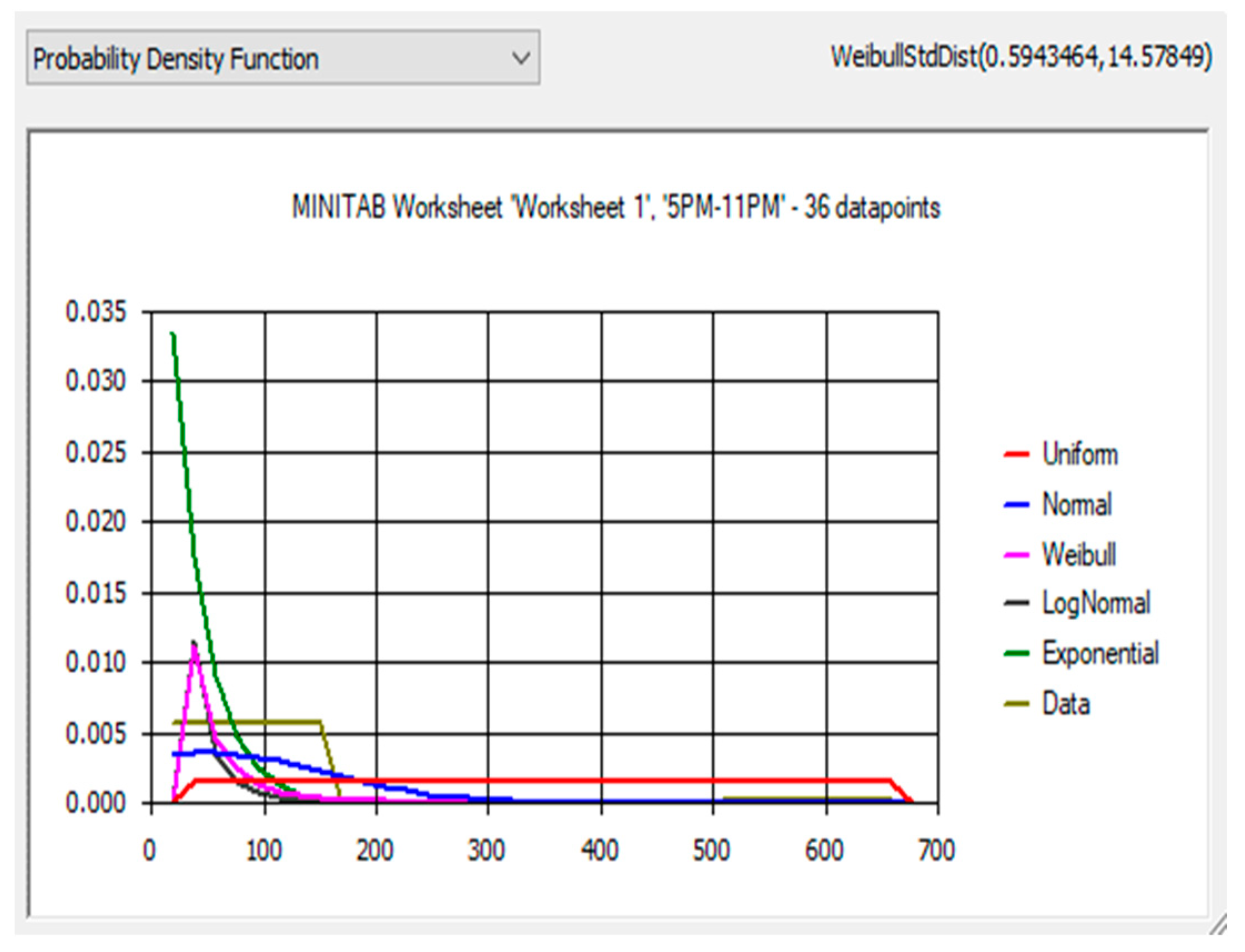The image size is (1245, 952).
Task: Select the Data legend label
Action: [1065, 704]
